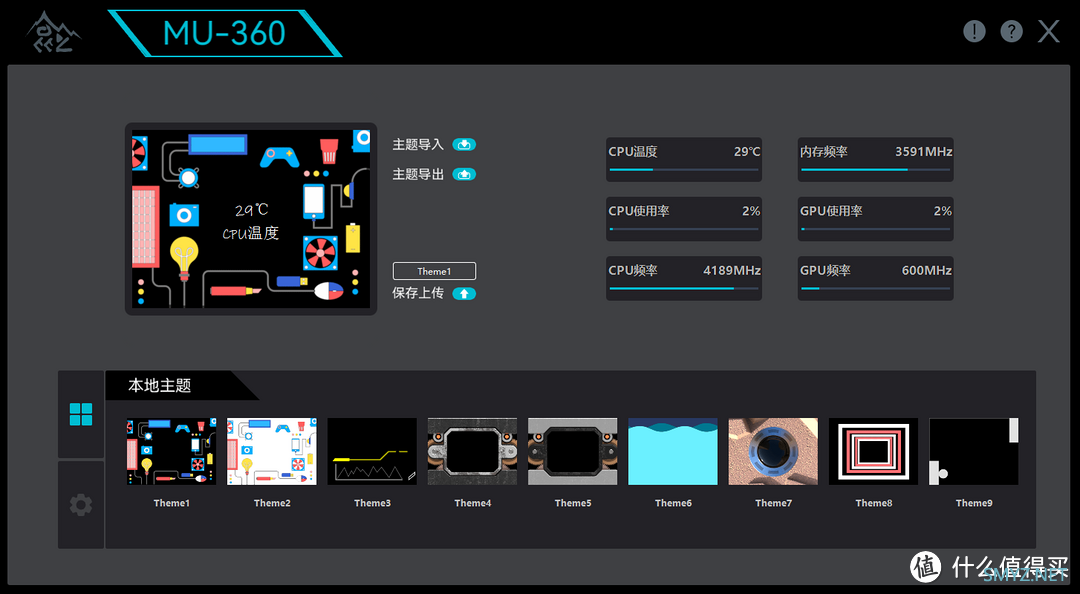Choose the Theme3 line graph thumbnail

(x=372, y=452)
